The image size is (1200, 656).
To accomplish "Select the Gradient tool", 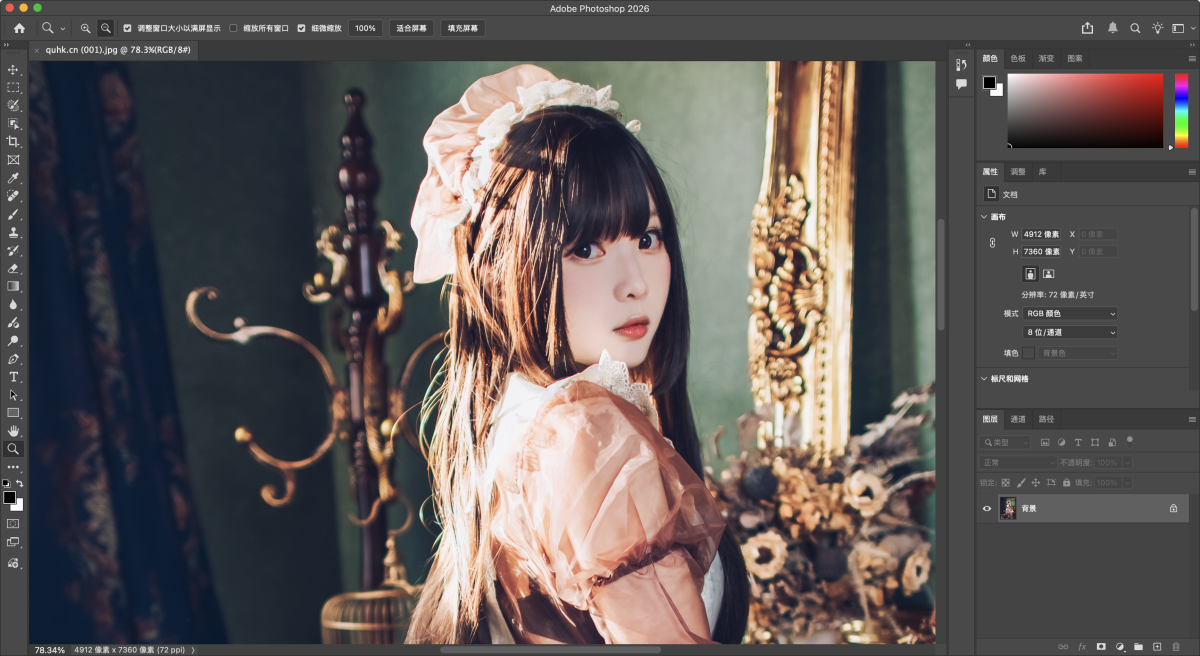I will coord(14,286).
